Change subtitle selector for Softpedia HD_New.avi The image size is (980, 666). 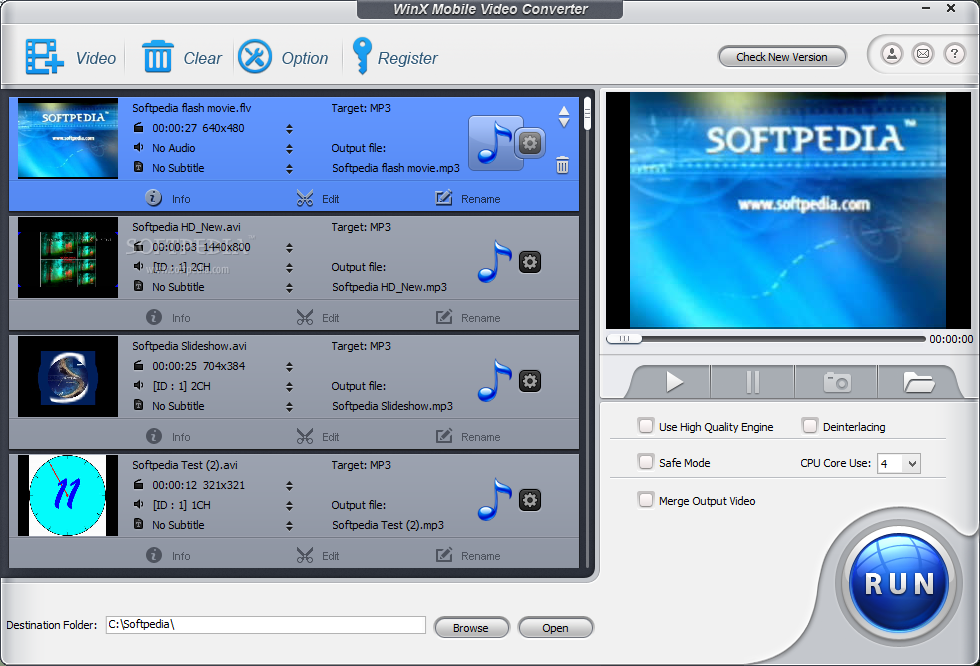(289, 288)
